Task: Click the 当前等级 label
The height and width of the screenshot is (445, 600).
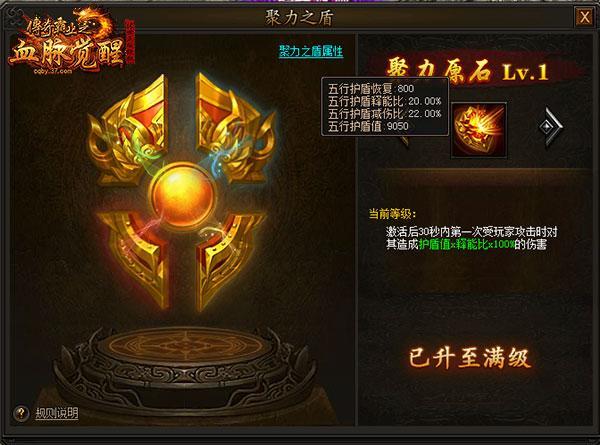Action: coord(391,214)
